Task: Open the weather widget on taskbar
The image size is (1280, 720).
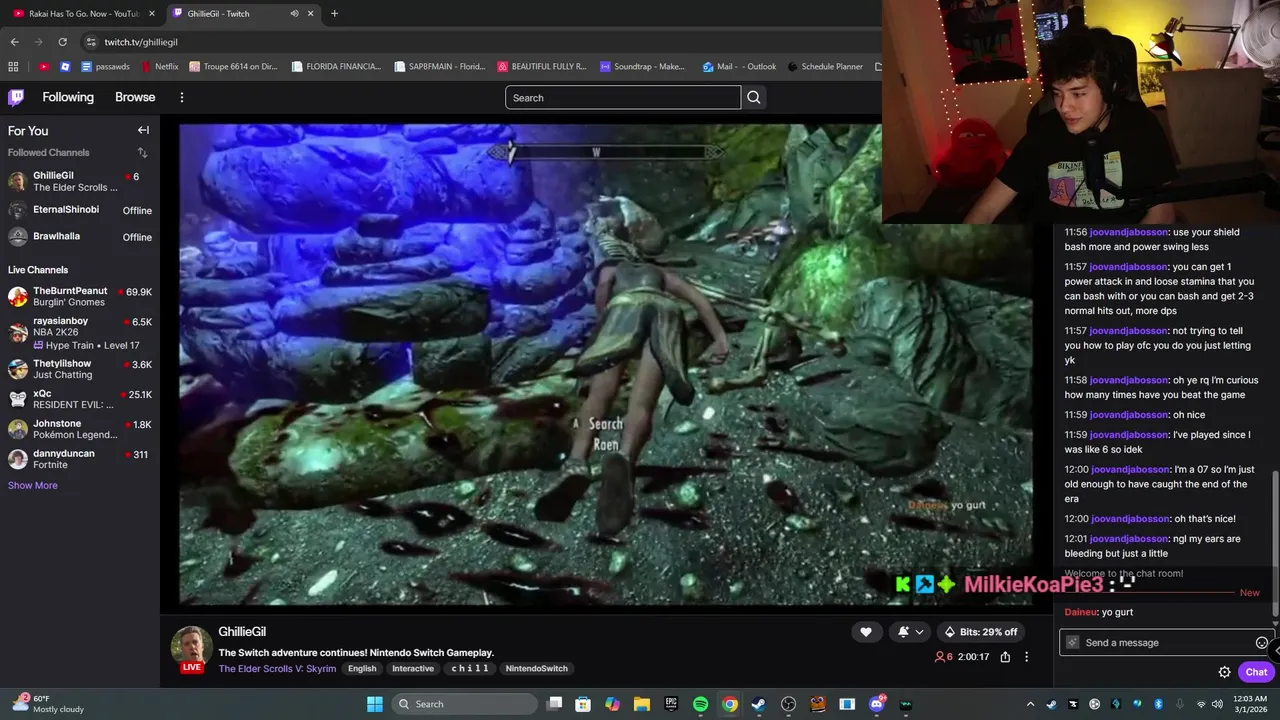Action: tap(48, 704)
